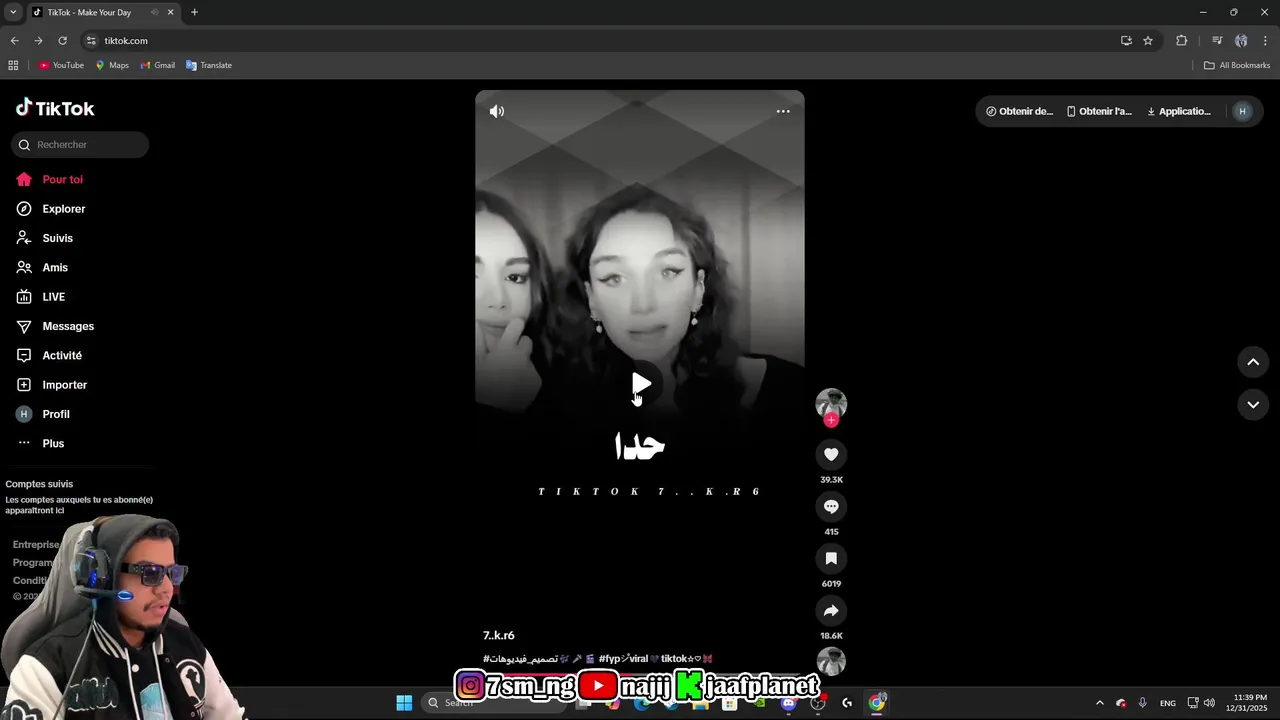The image size is (1280, 720).
Task: Open the spinning sound disc thumbnail
Action: point(831,661)
